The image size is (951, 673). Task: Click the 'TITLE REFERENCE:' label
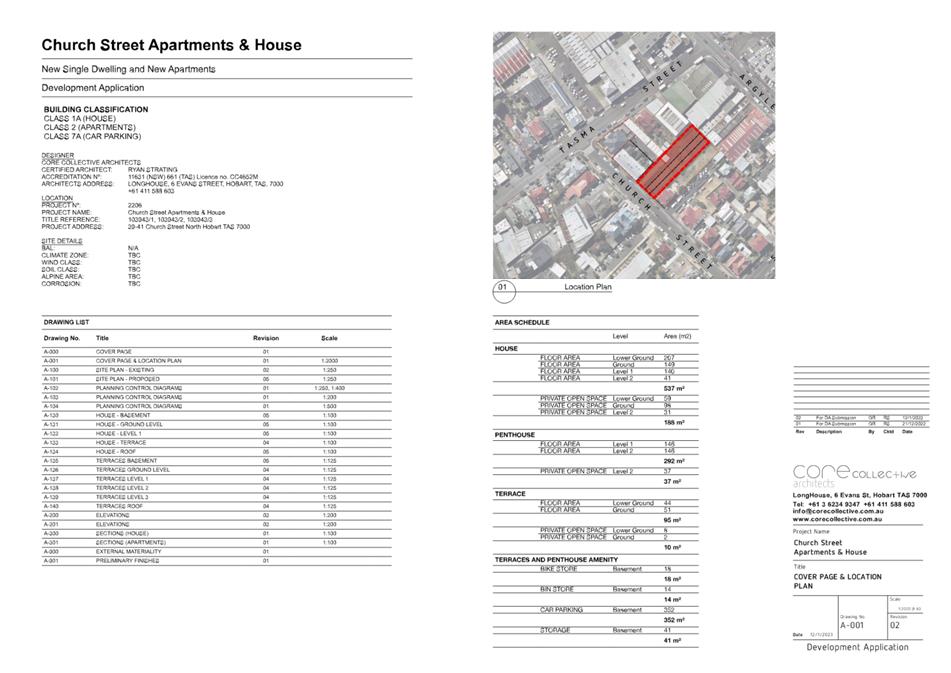pyautogui.click(x=70, y=219)
